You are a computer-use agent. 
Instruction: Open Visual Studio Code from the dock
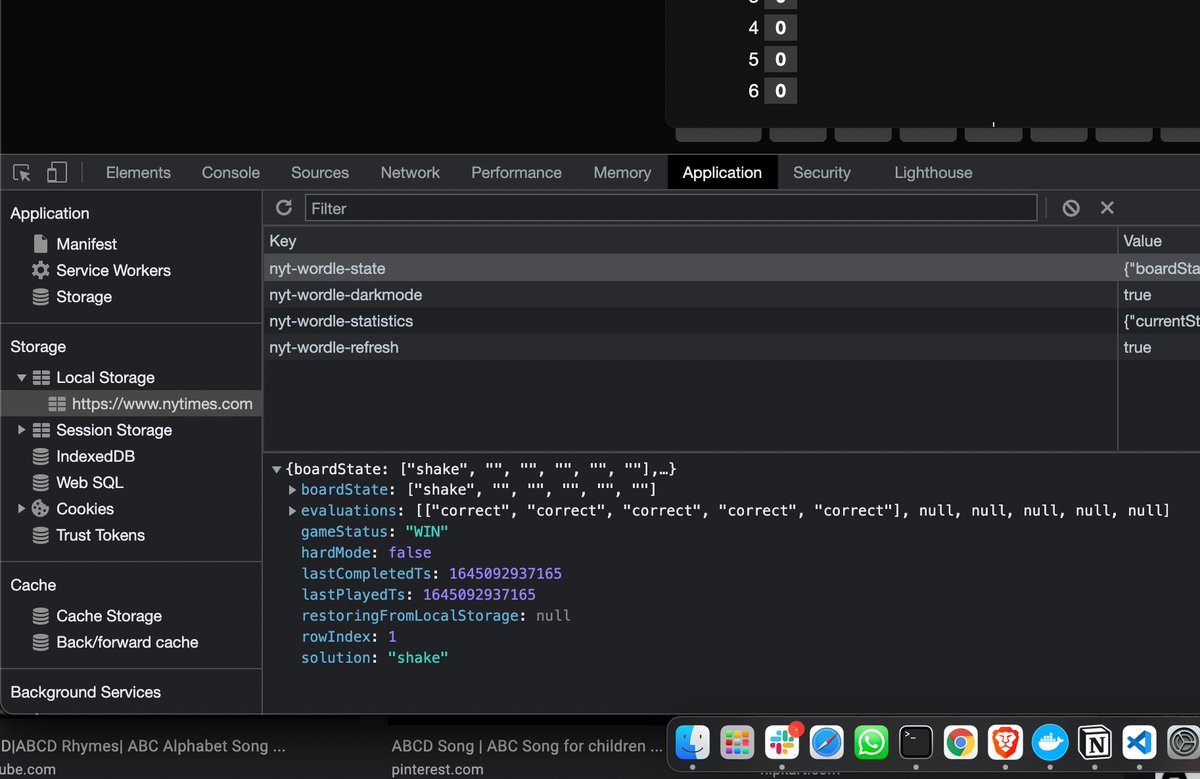click(1140, 742)
